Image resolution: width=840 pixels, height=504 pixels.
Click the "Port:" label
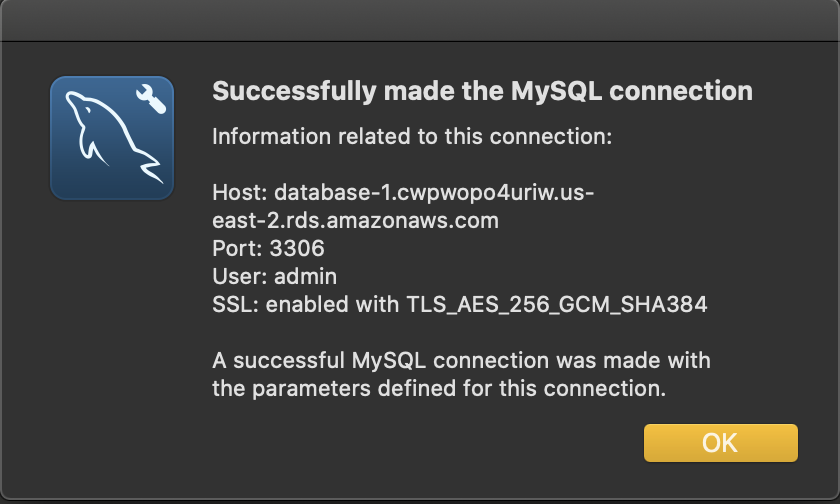click(x=237, y=249)
